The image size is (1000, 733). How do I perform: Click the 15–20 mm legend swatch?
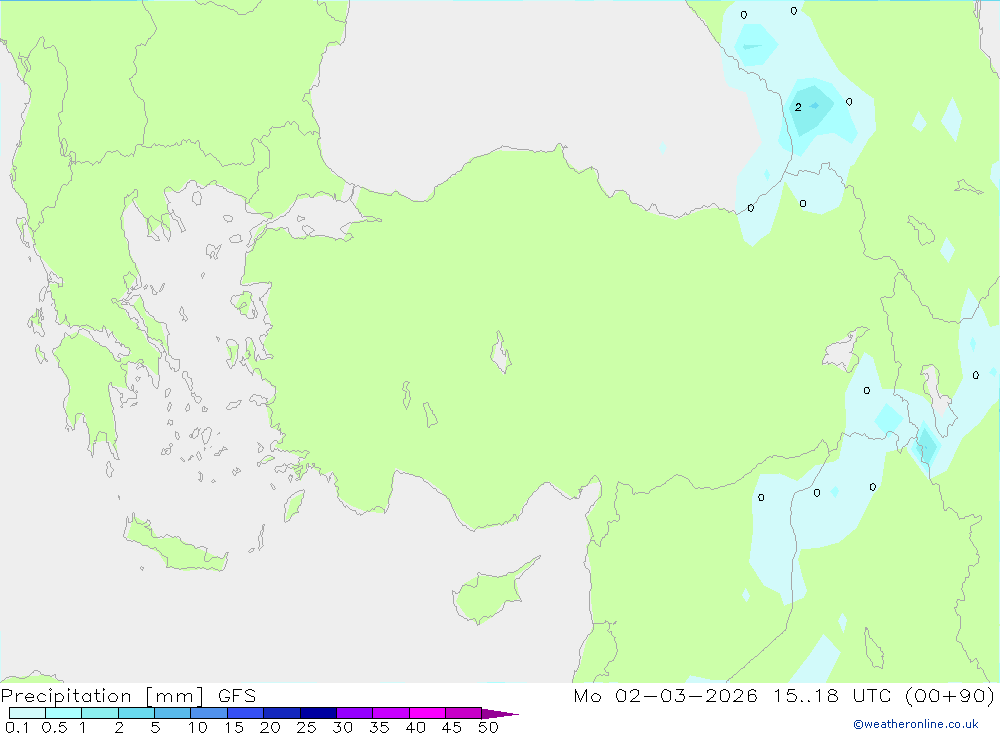coord(245,713)
